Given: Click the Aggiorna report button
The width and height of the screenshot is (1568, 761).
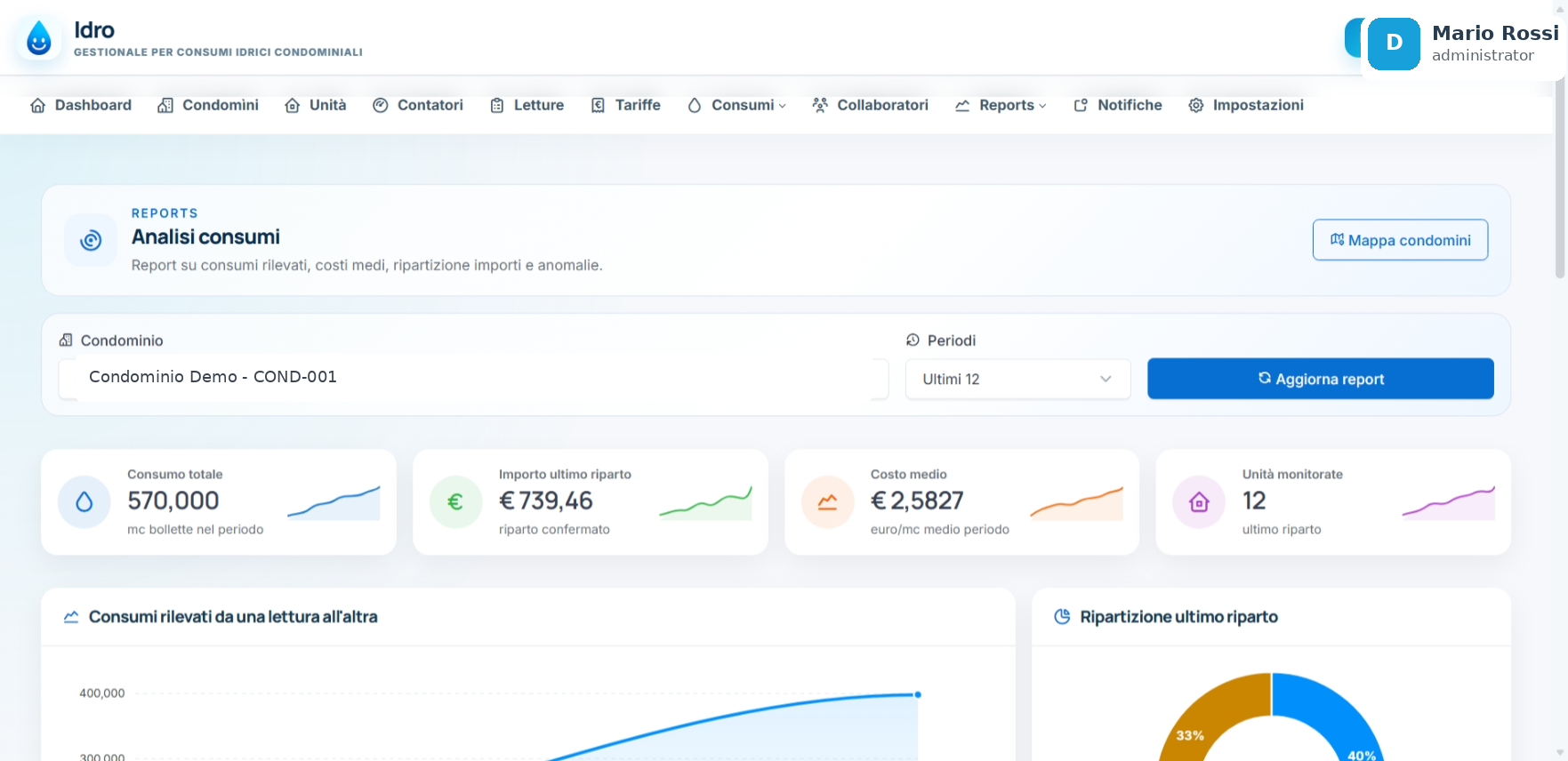Looking at the screenshot, I should pos(1320,379).
